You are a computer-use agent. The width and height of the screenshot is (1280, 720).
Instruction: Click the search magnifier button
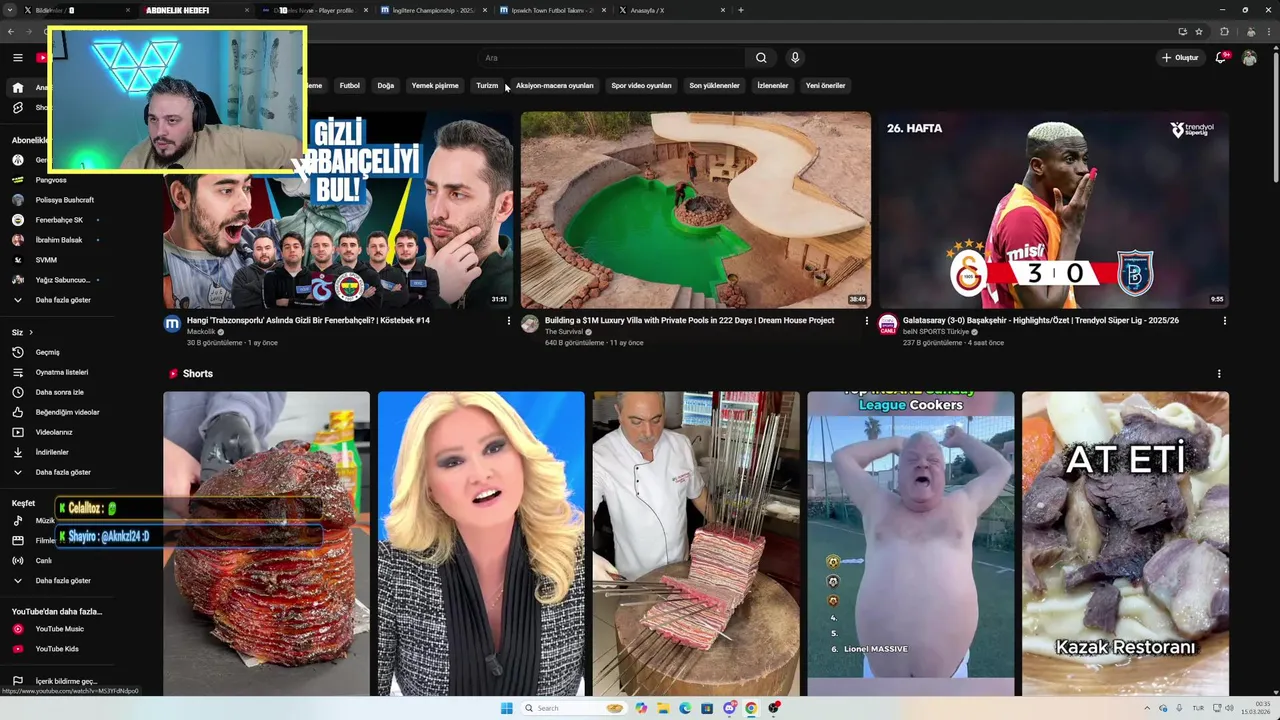[761, 58]
